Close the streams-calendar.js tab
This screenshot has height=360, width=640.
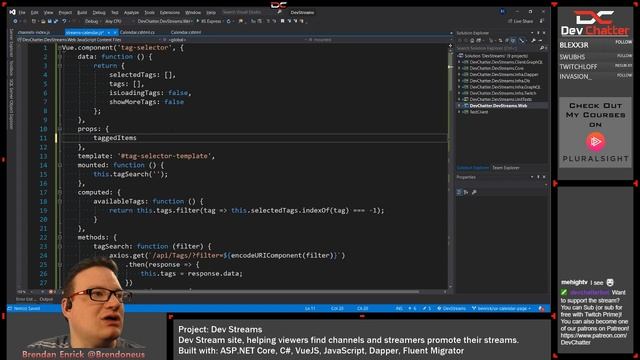pos(115,32)
